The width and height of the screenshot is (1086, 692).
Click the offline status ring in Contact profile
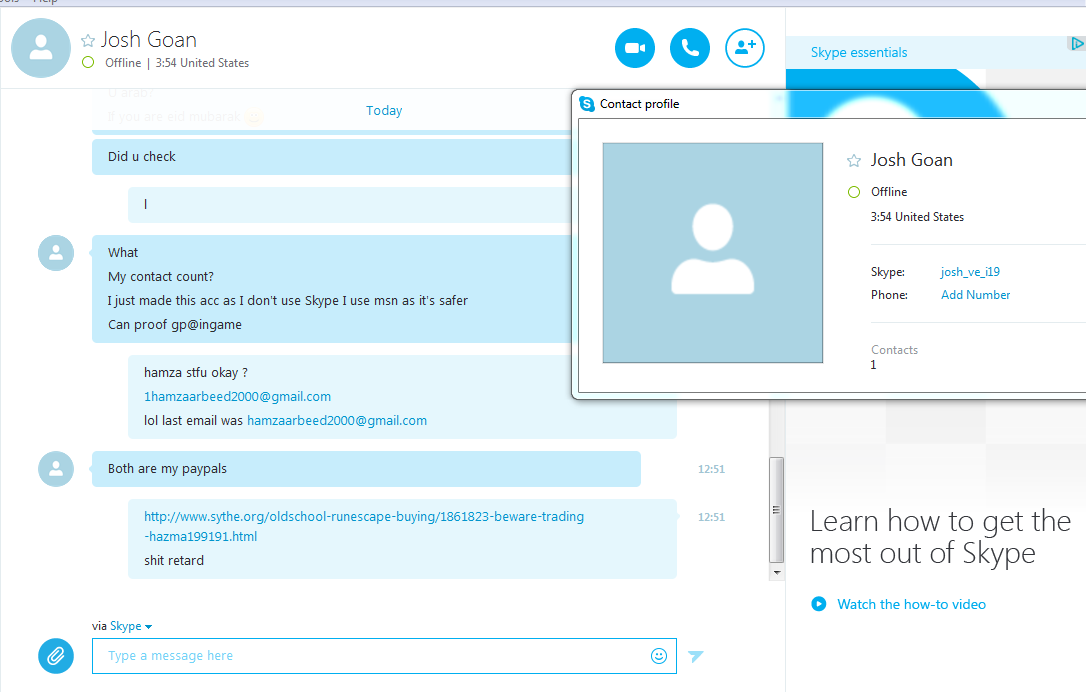pos(854,192)
